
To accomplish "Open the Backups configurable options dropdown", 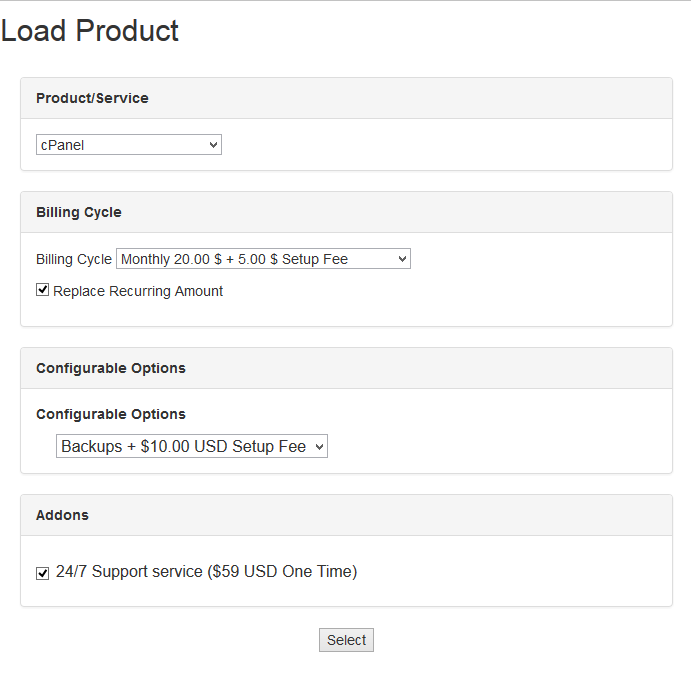I will point(192,446).
